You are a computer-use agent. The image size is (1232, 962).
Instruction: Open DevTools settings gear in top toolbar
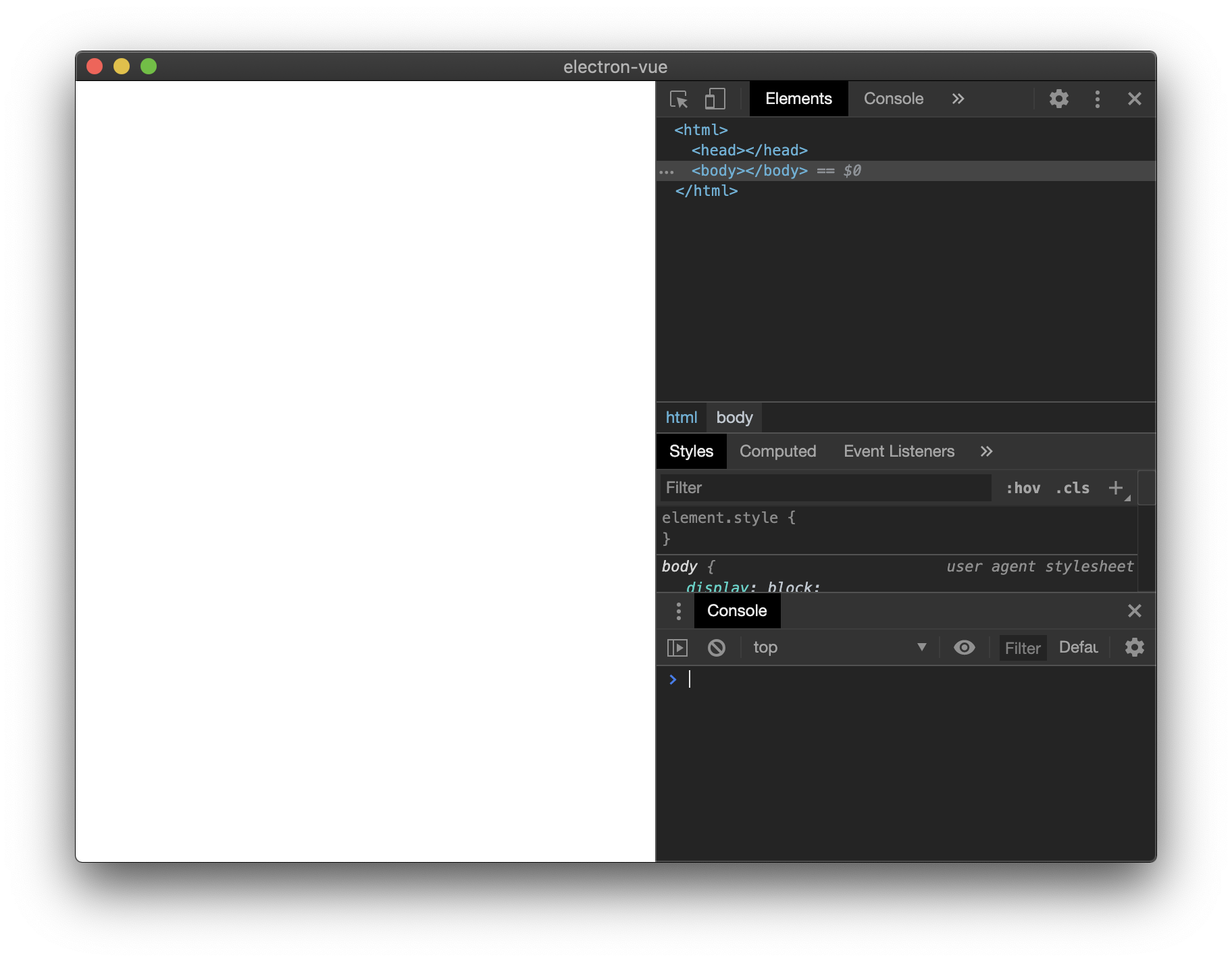click(1058, 99)
